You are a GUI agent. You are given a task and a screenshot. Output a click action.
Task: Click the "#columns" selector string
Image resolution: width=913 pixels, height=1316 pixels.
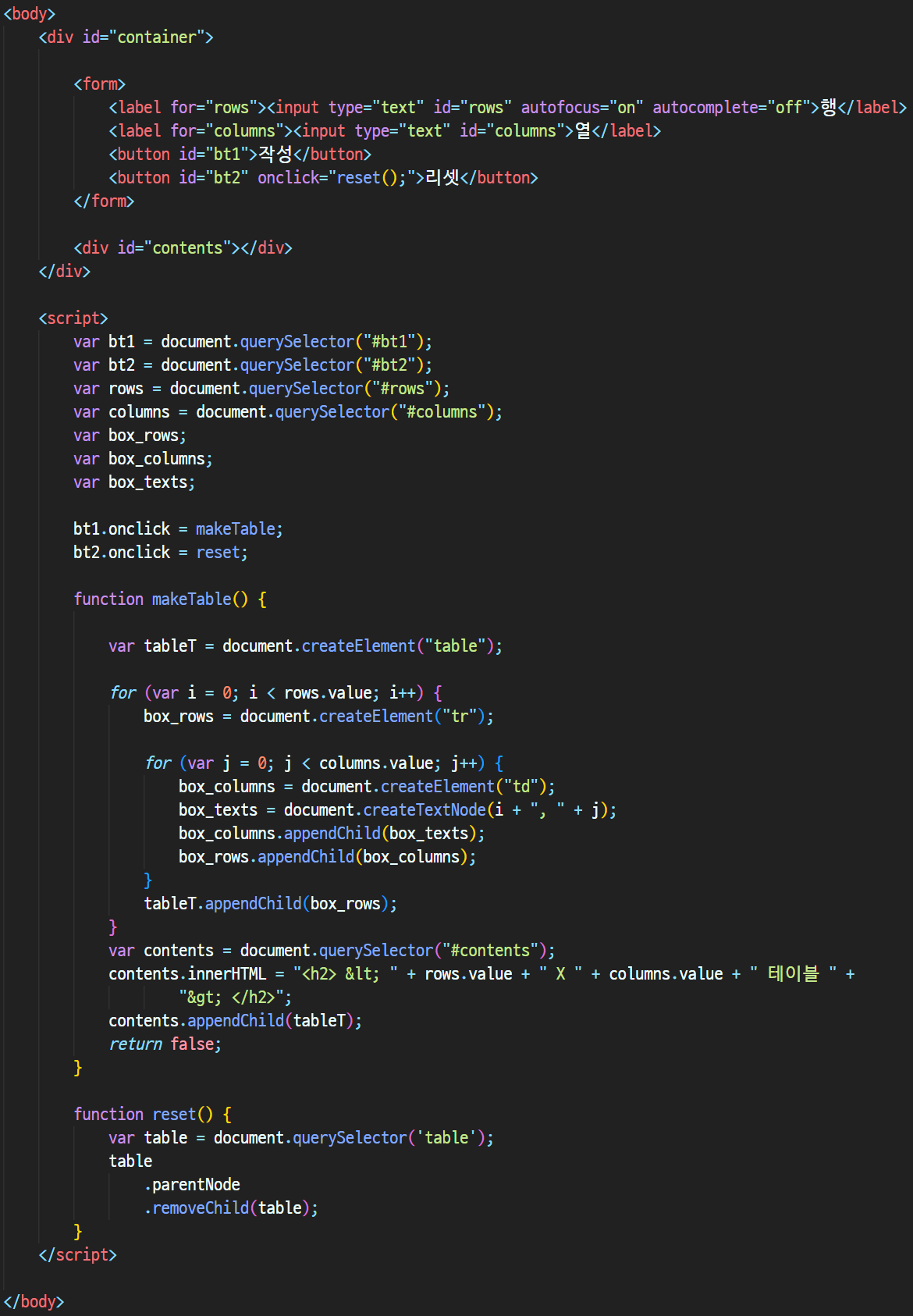point(442,412)
